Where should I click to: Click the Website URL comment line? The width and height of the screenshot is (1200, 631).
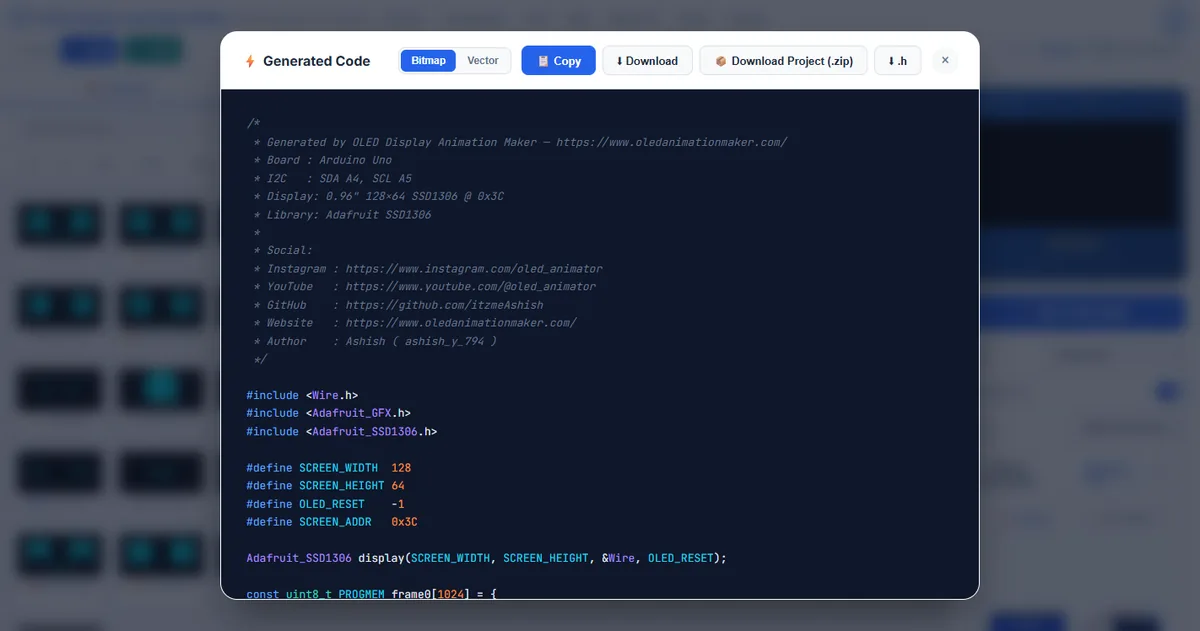(415, 323)
